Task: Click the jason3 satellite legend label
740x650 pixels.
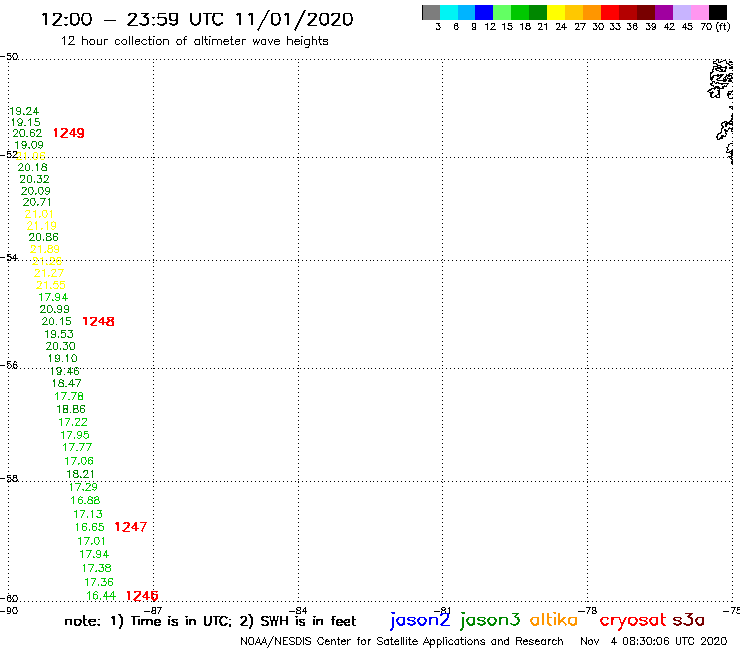Action: pos(490,620)
